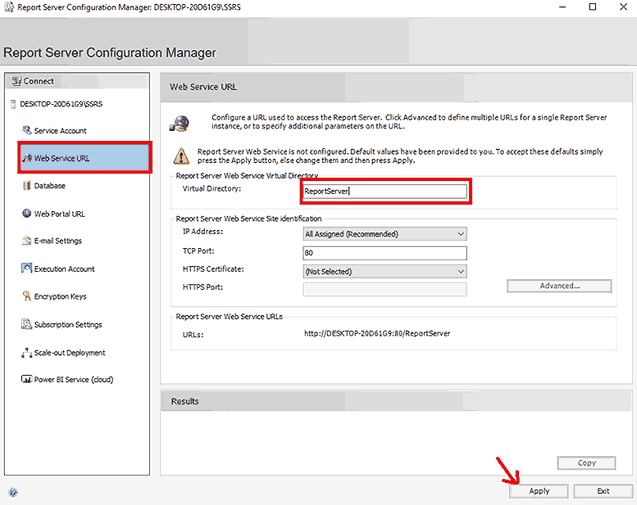Click the Service Account icon in sidebar

pyautogui.click(x=26, y=131)
